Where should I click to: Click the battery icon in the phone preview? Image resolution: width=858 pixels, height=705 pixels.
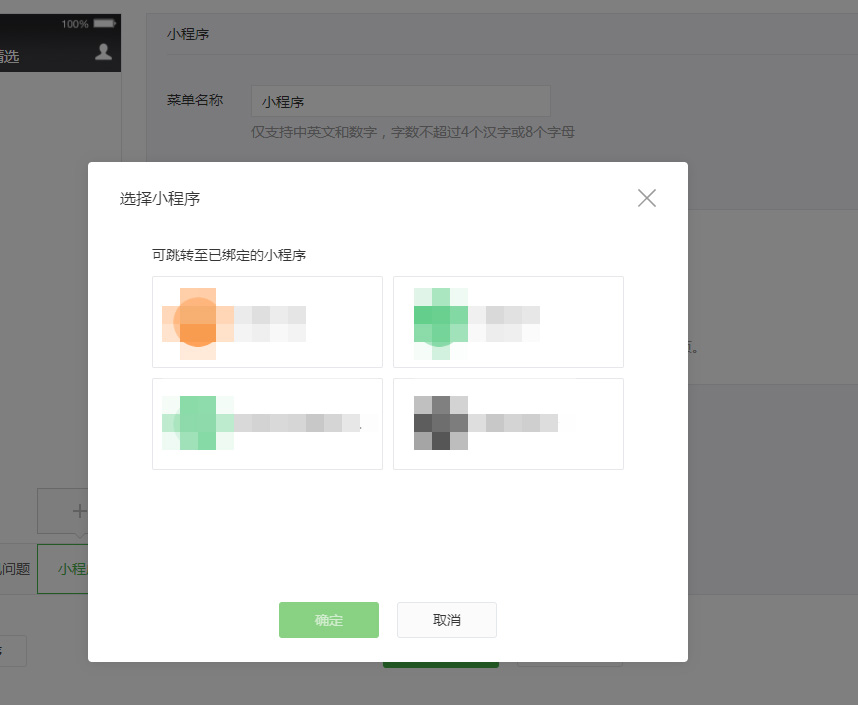(x=103, y=22)
